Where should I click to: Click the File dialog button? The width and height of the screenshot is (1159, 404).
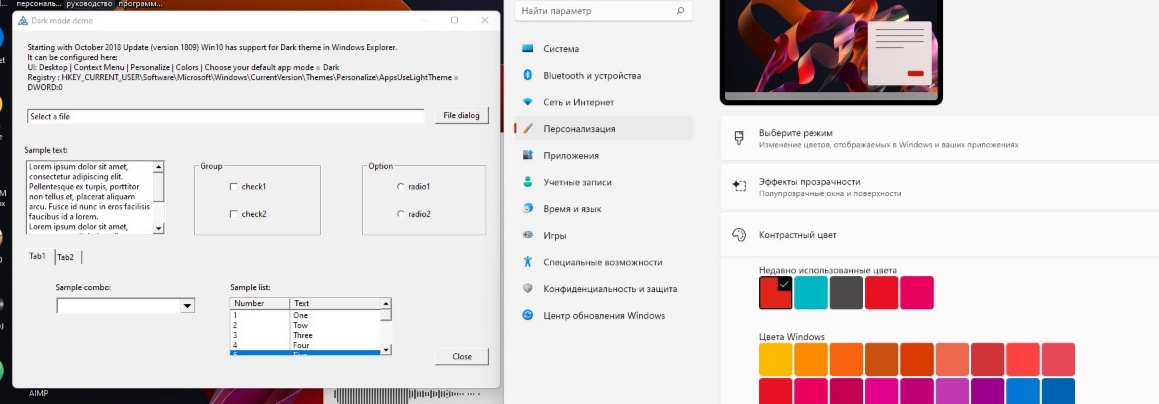click(461, 116)
